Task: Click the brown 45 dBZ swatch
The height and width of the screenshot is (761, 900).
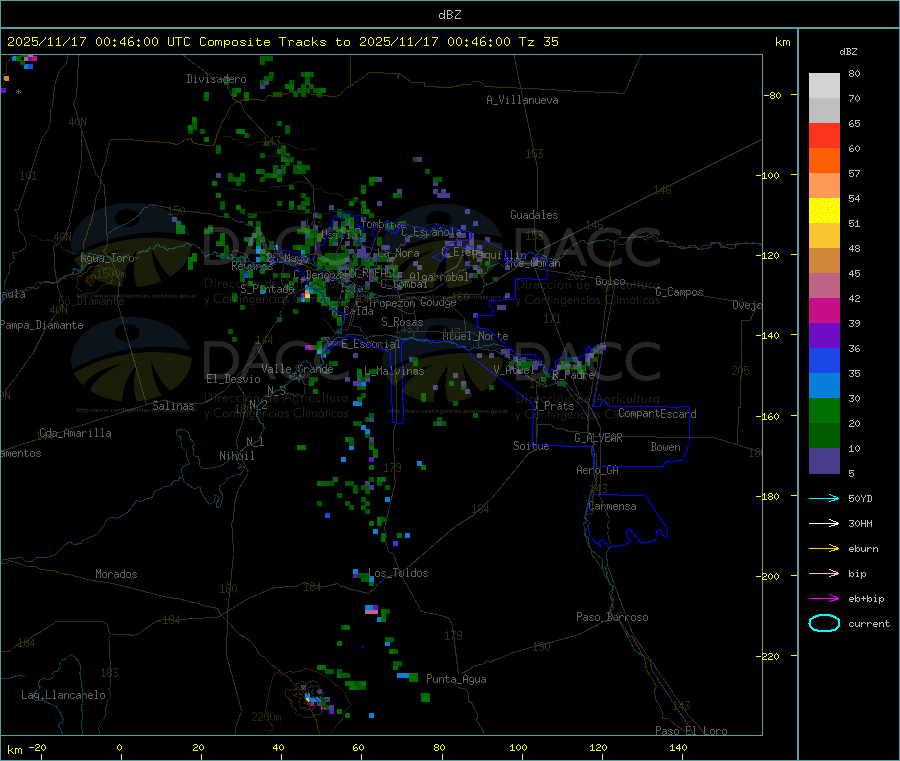Action: coord(824,261)
